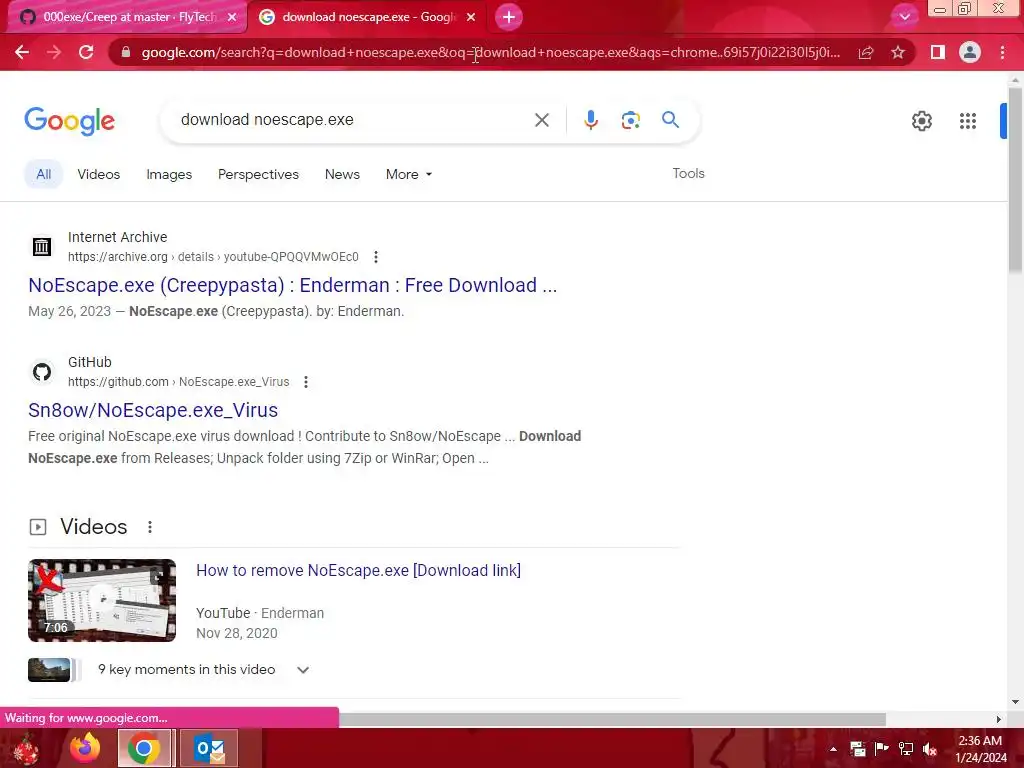
Task: Open the Google apps grid
Action: coord(968,121)
